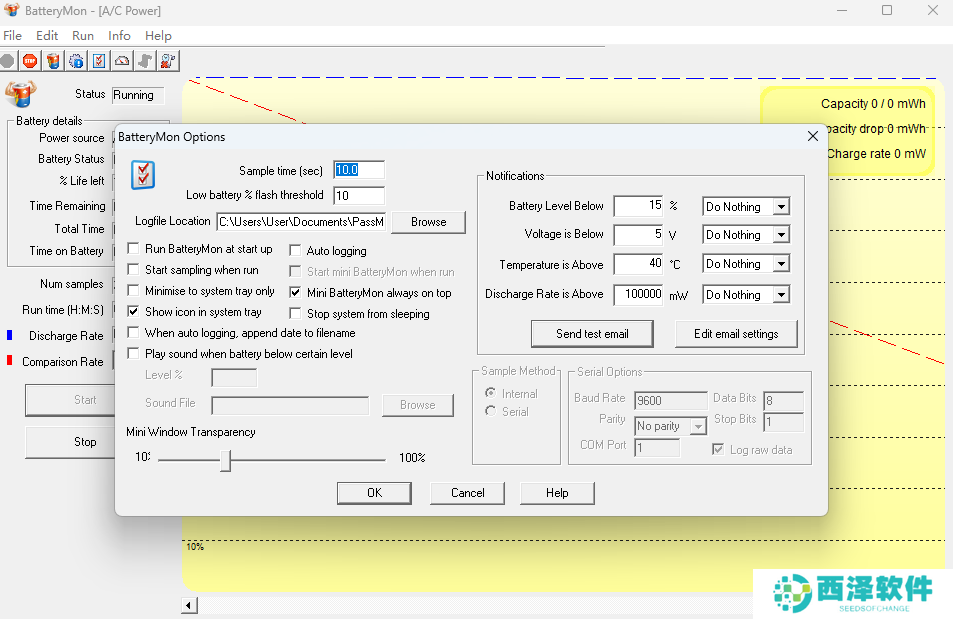This screenshot has width=953, height=619.
Task: Open the Run menu
Action: point(83,36)
